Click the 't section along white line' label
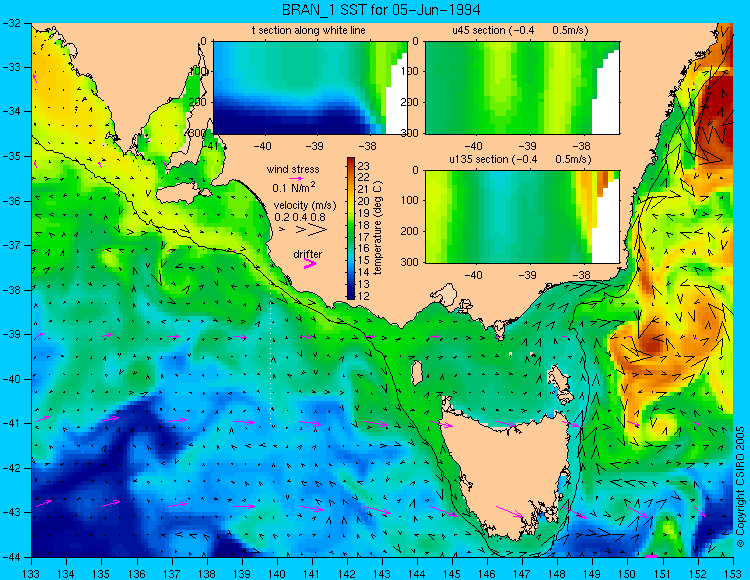 coord(309,31)
